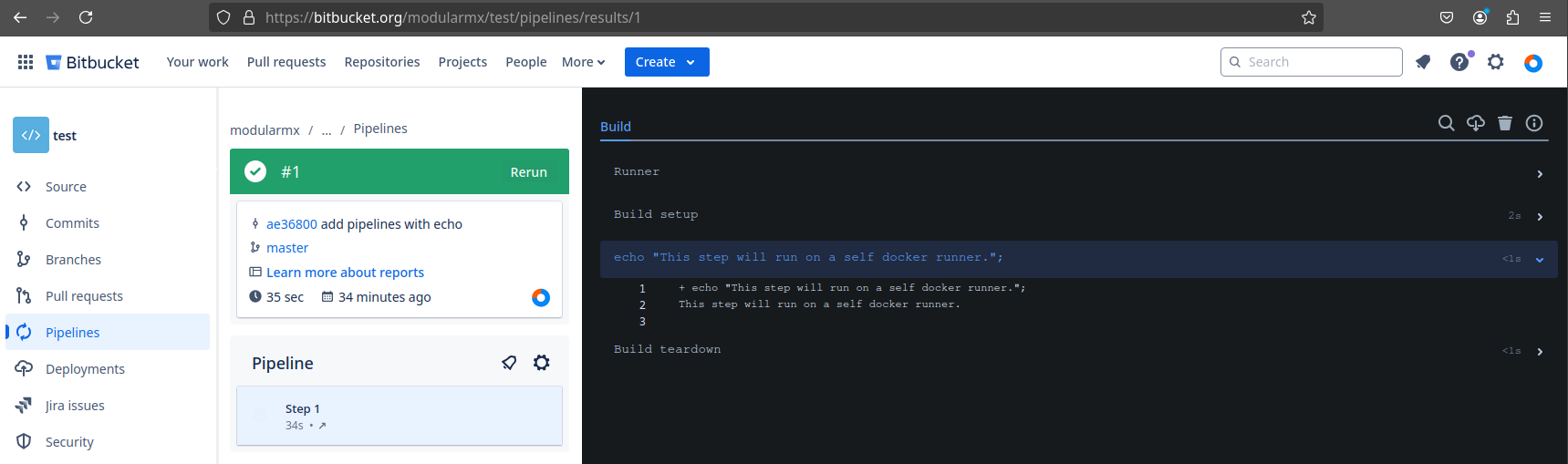Go to Deployments in the sidebar

(x=85, y=369)
